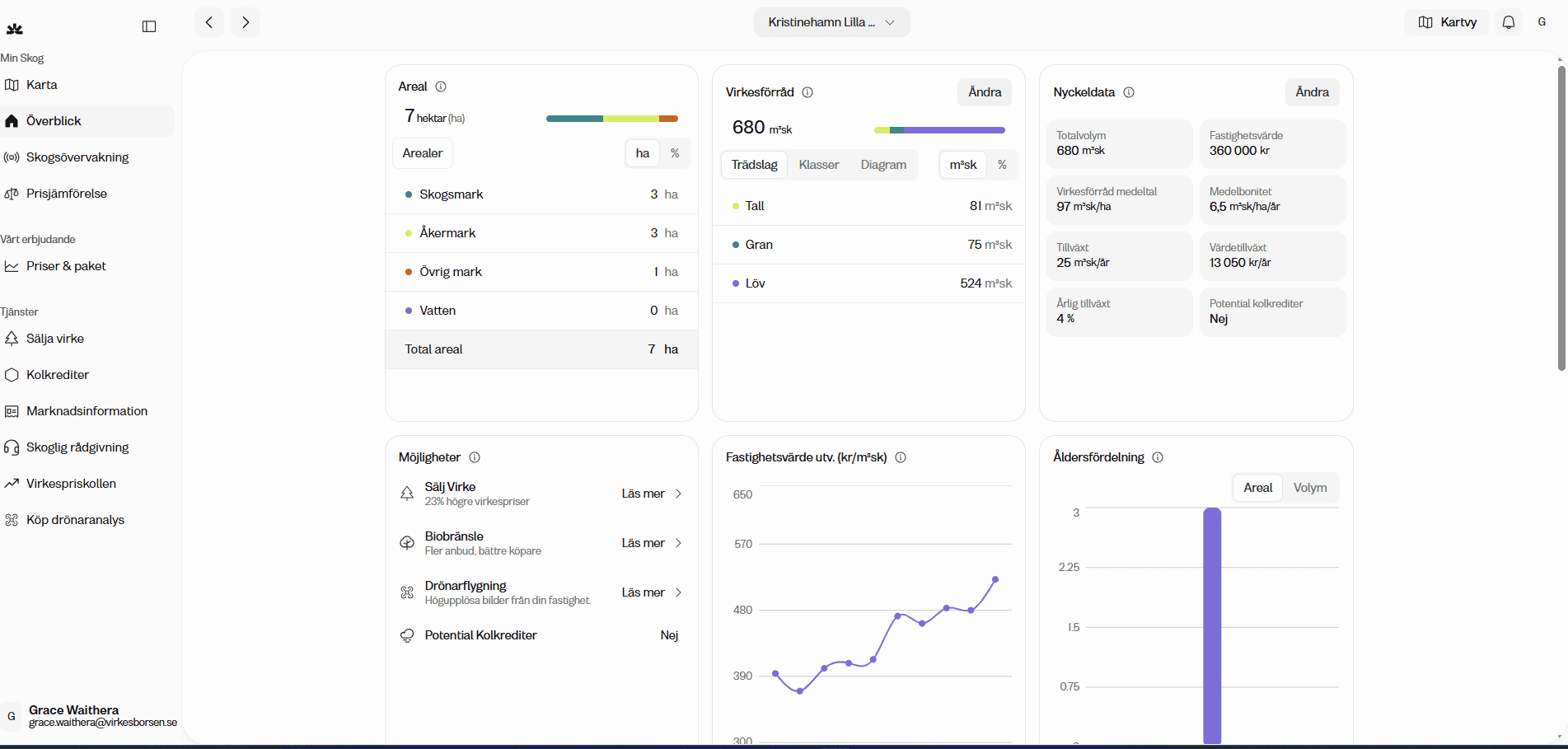Click the Priser & paket chart icon

[12, 266]
